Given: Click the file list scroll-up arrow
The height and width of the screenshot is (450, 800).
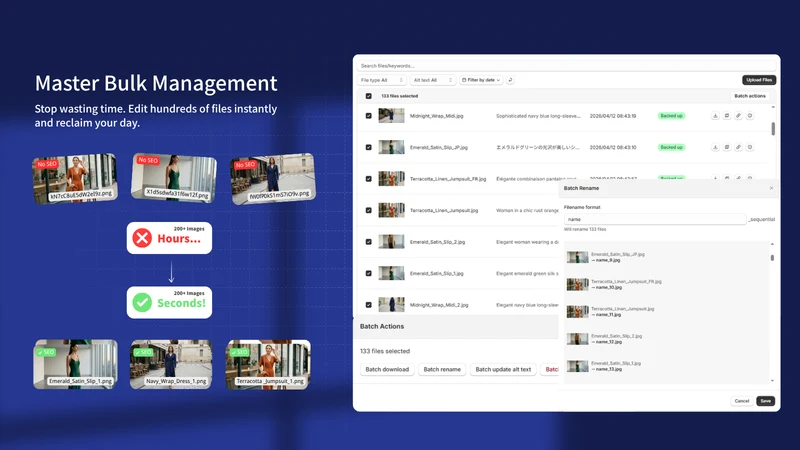Looking at the screenshot, I should click(x=773, y=107).
